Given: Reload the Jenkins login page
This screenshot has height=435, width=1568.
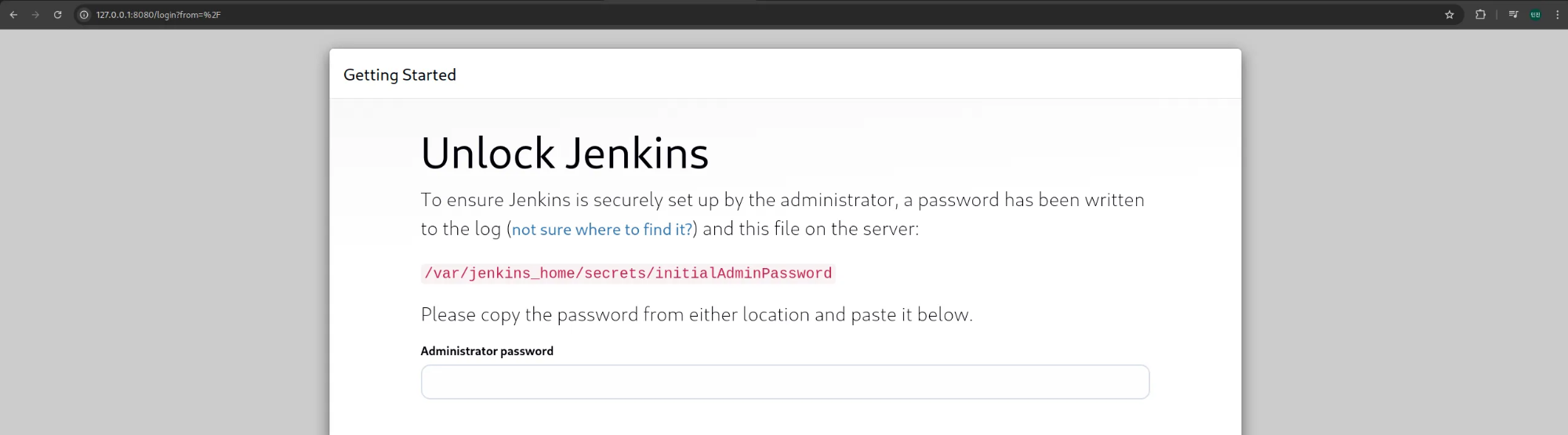Looking at the screenshot, I should 57,15.
